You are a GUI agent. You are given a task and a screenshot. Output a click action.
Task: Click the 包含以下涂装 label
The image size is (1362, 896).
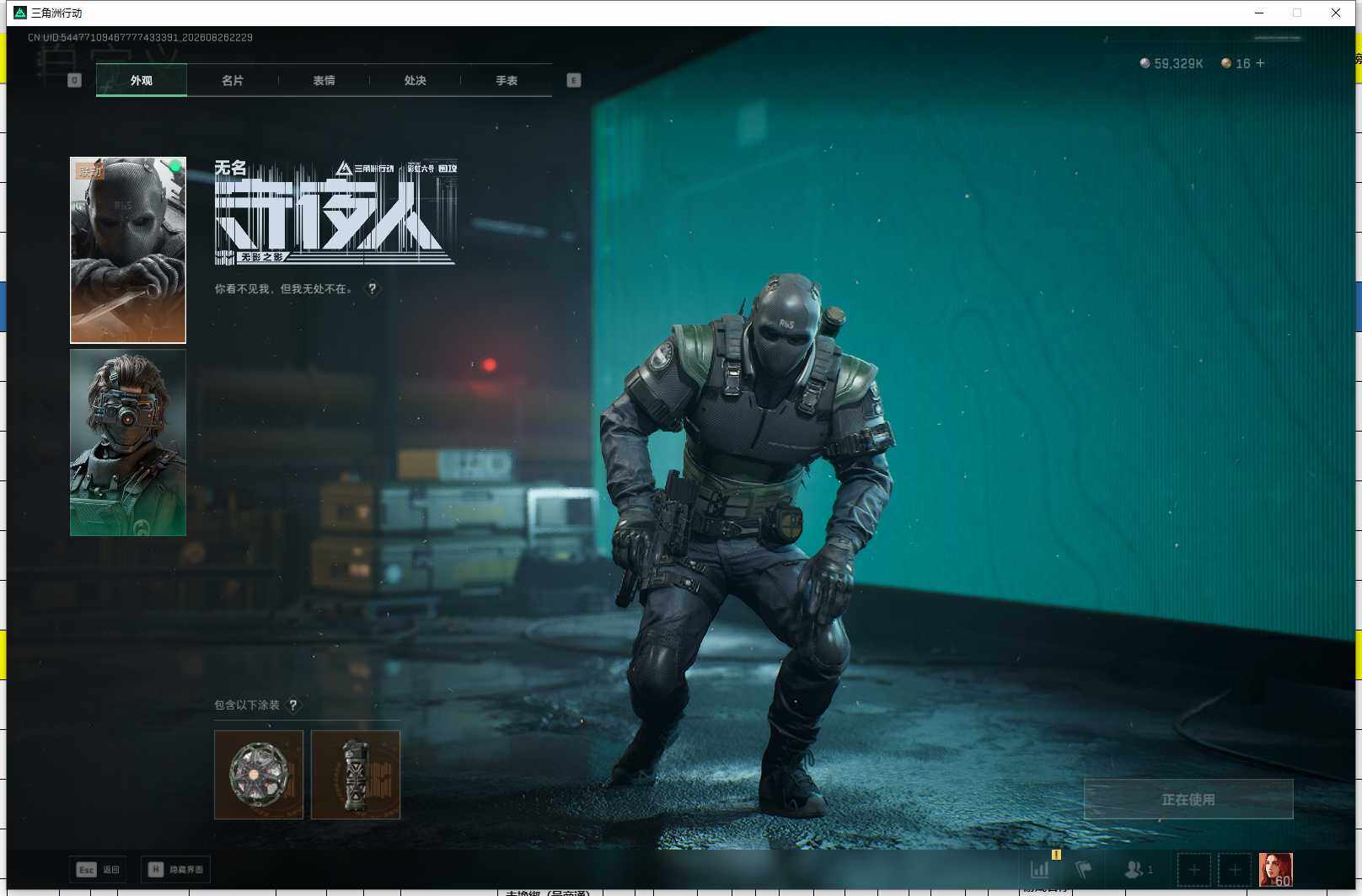coord(247,705)
